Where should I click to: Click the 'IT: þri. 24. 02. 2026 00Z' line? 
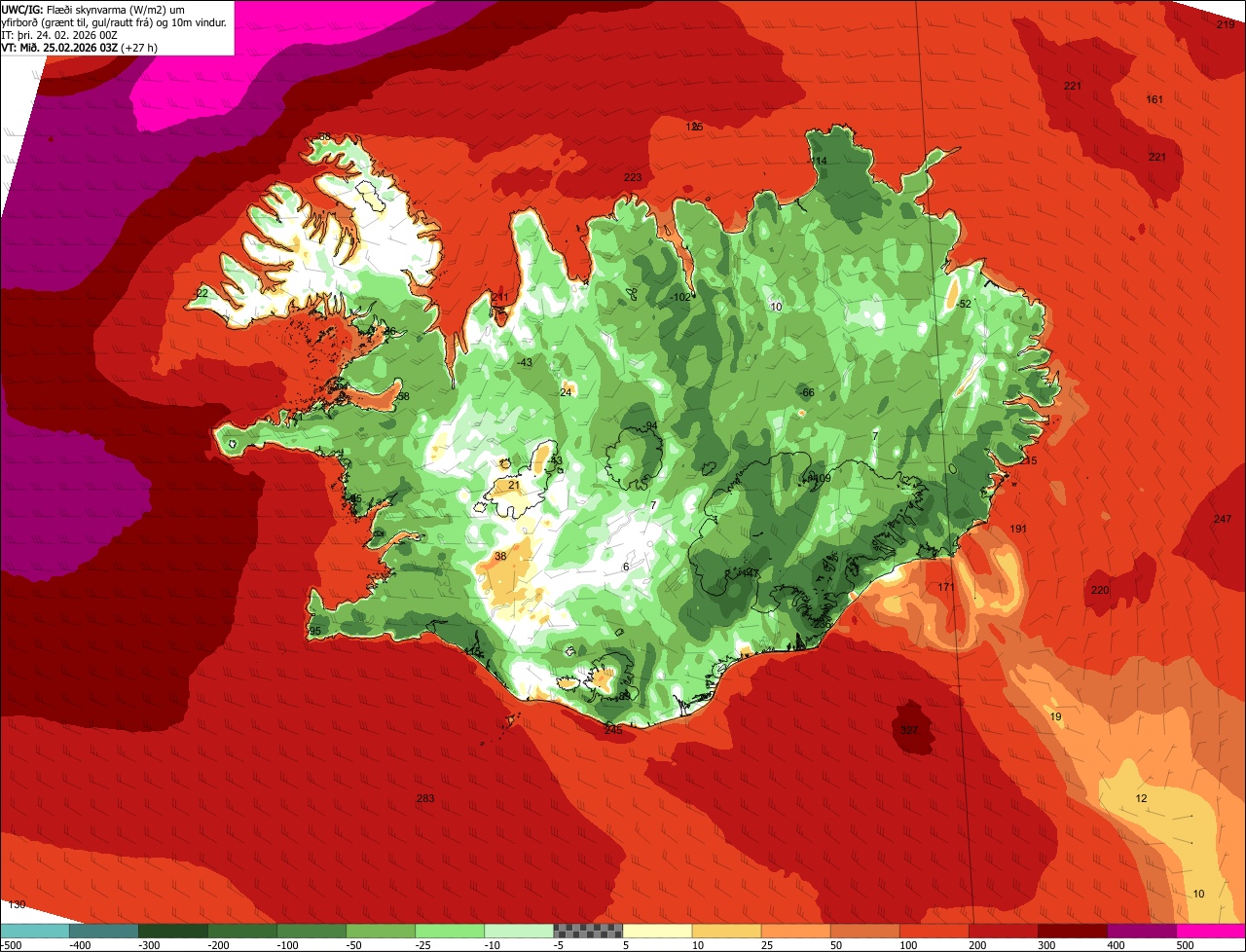59,34
